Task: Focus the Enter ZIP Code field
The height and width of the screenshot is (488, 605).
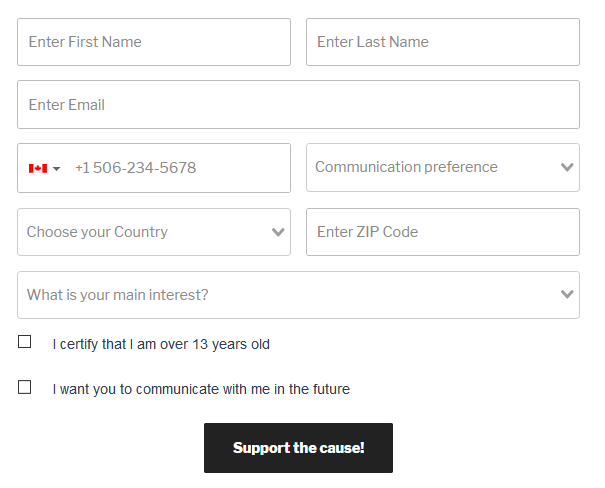Action: click(x=442, y=232)
